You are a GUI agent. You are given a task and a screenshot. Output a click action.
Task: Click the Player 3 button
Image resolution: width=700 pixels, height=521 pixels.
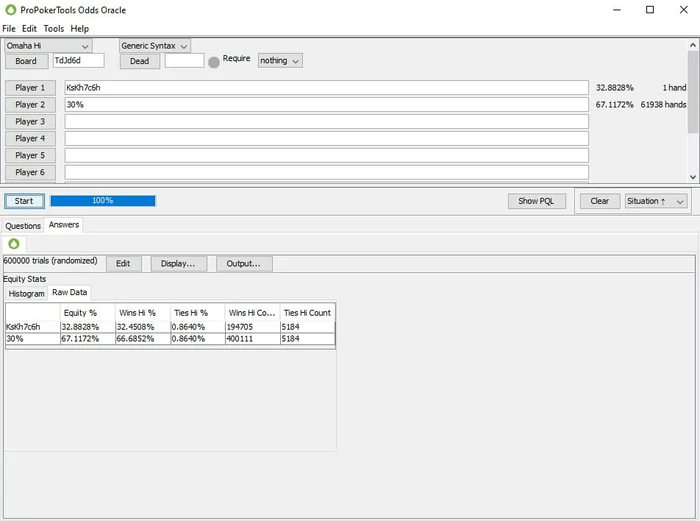pyautogui.click(x=30, y=121)
